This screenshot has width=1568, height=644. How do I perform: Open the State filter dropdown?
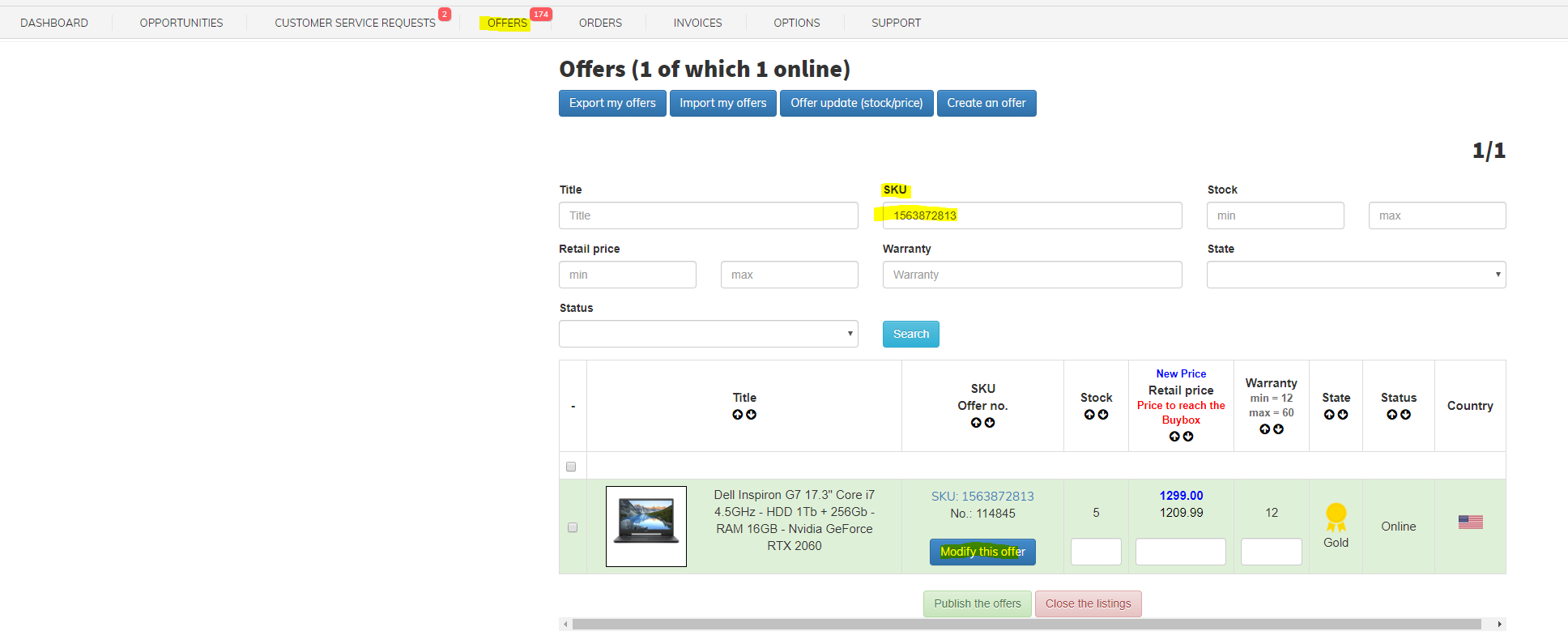click(x=1357, y=275)
